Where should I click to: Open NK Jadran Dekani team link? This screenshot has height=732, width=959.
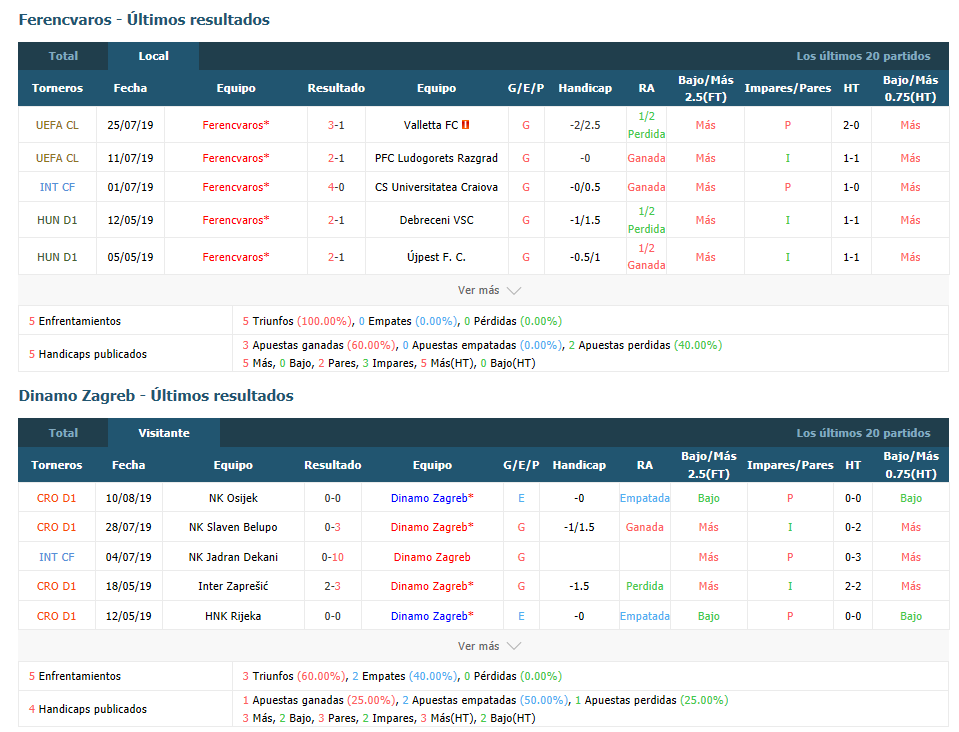click(233, 557)
